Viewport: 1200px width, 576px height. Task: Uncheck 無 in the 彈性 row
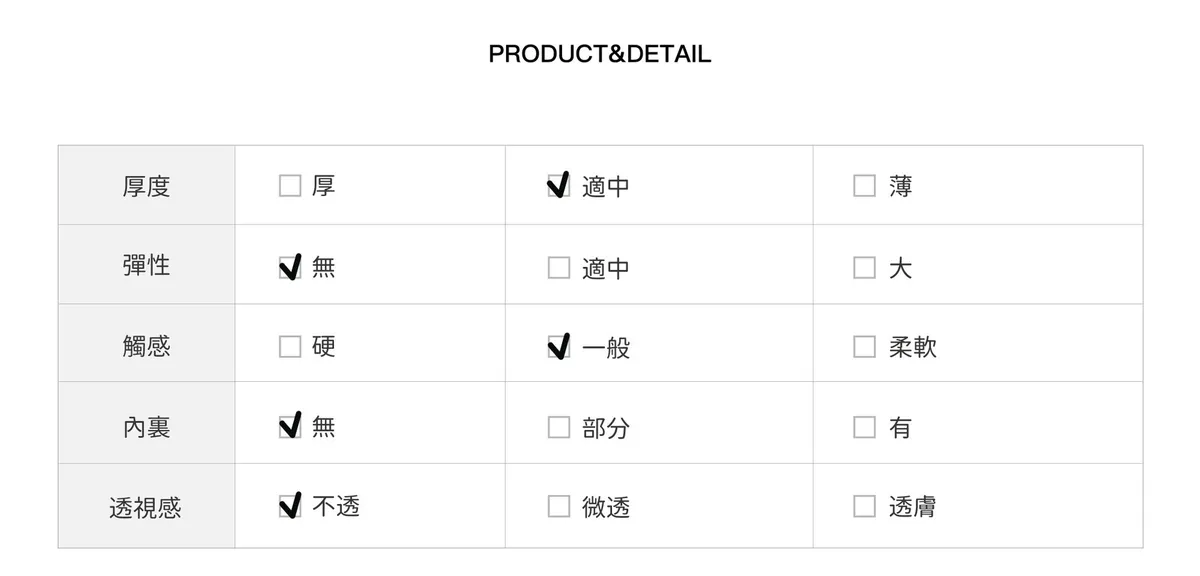tap(290, 267)
